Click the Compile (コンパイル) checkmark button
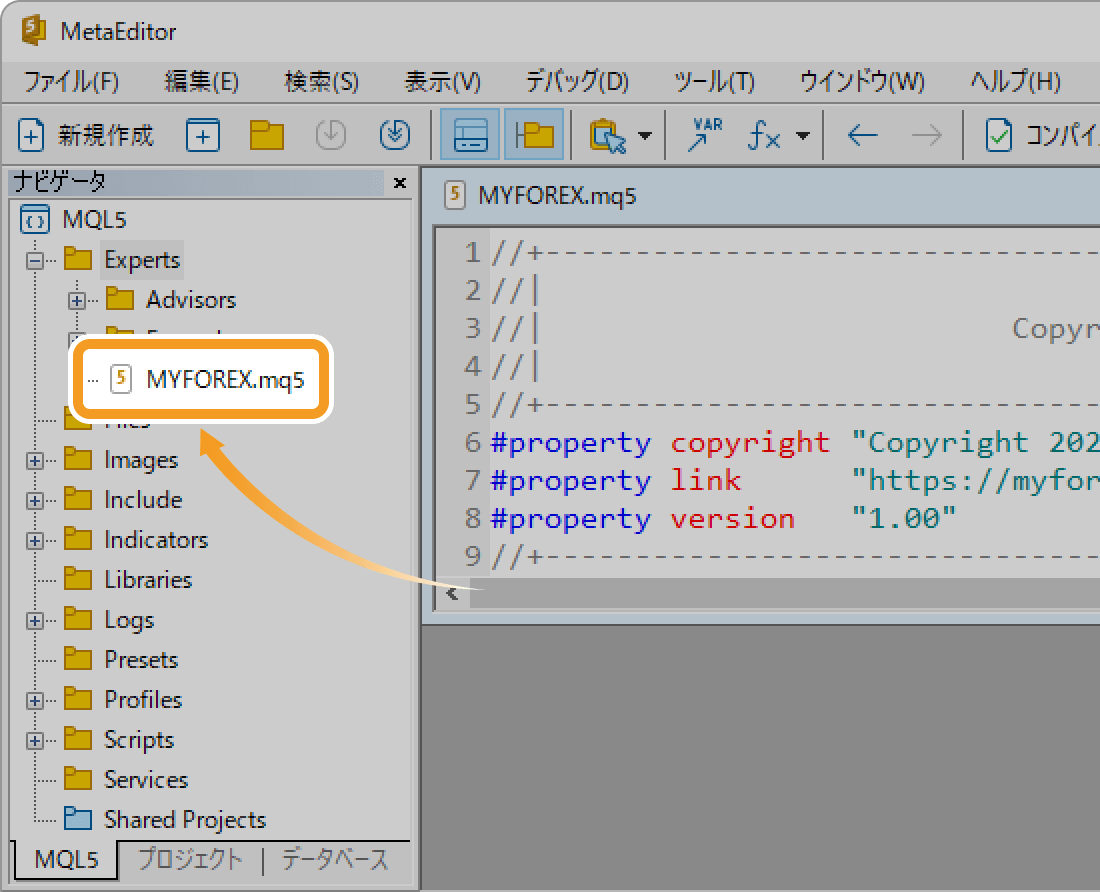 pos(1041,135)
